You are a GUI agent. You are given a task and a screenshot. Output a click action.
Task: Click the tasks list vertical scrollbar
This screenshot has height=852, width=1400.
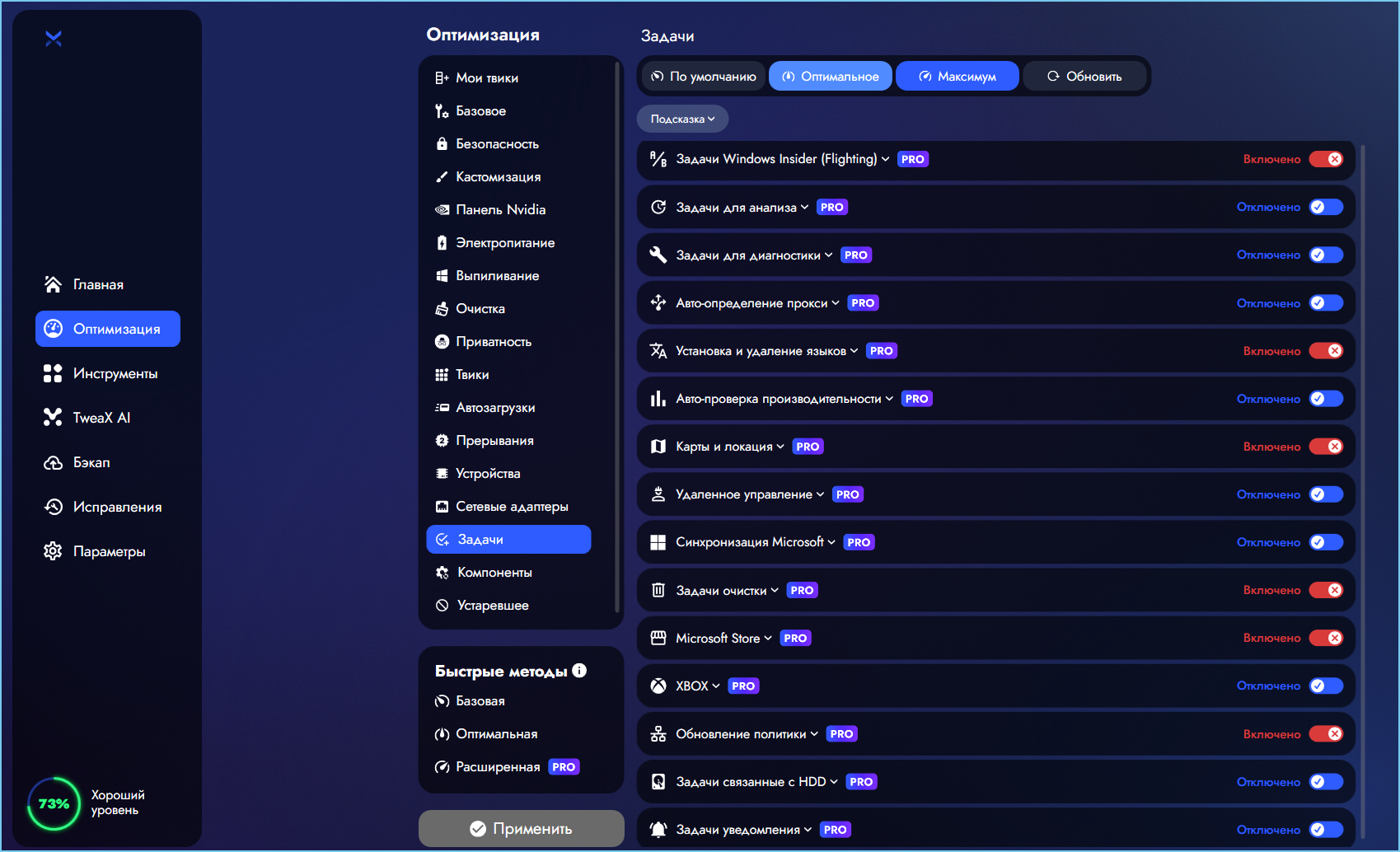click(1363, 491)
